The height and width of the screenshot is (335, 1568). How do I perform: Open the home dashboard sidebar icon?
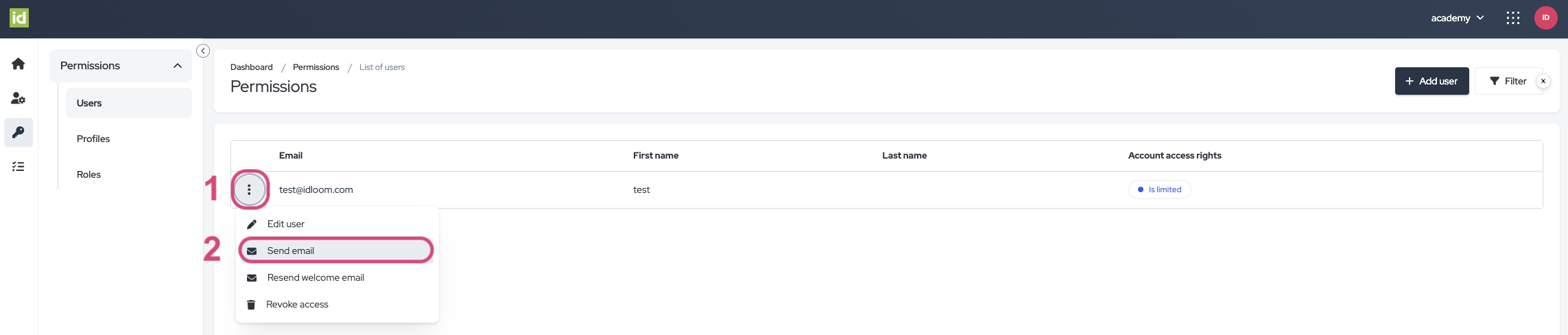point(19,64)
